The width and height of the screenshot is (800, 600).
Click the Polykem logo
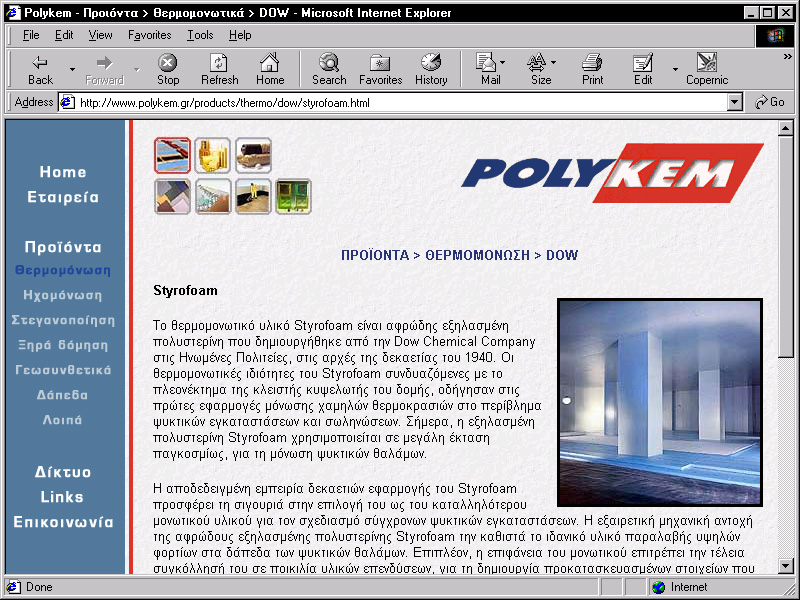[x=612, y=173]
